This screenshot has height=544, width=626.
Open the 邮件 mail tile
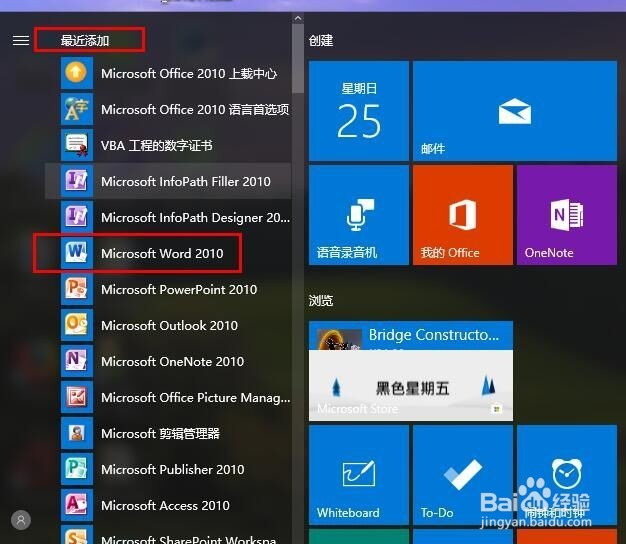coord(515,111)
